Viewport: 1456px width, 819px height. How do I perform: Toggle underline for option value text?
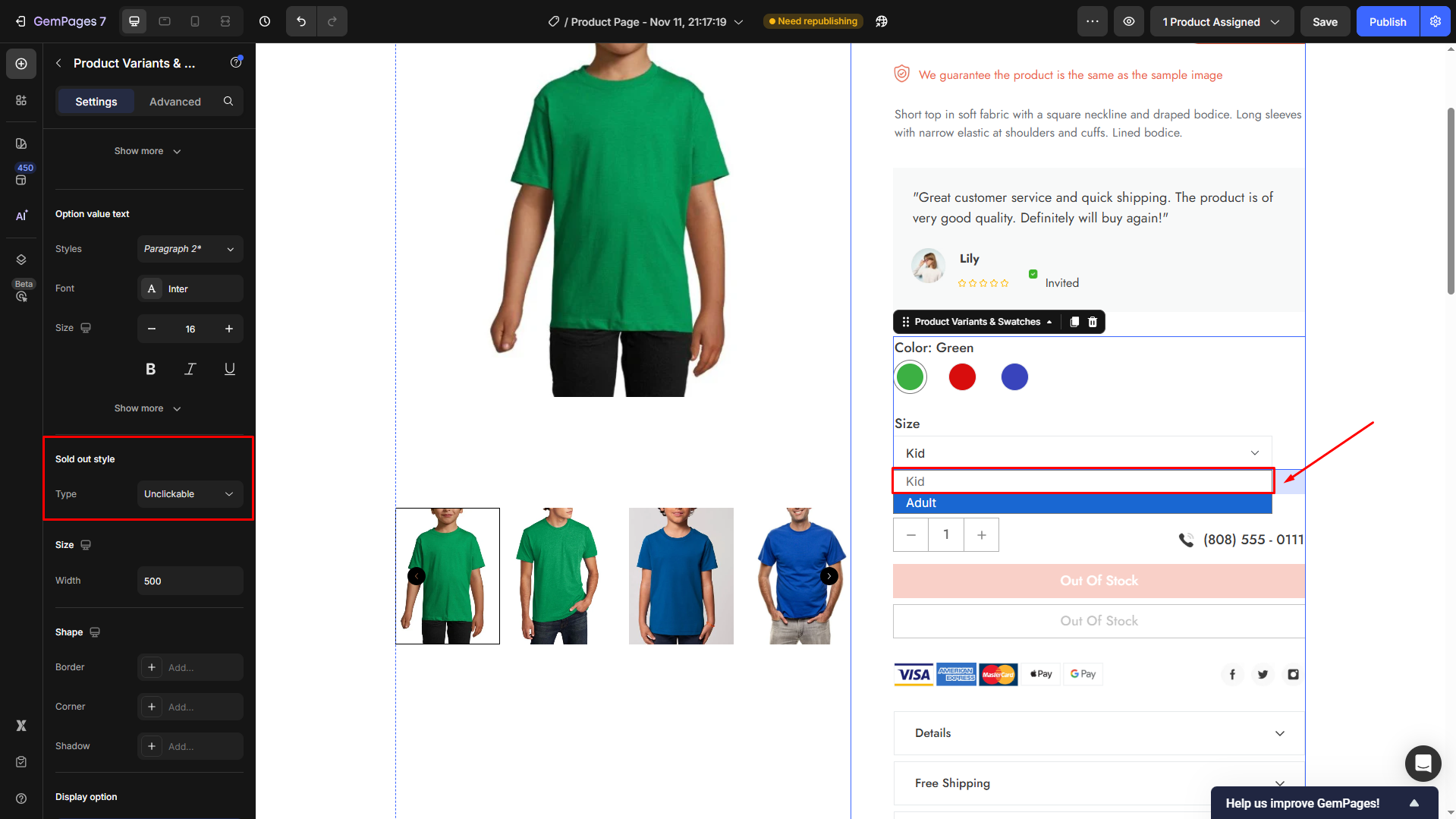(x=229, y=369)
